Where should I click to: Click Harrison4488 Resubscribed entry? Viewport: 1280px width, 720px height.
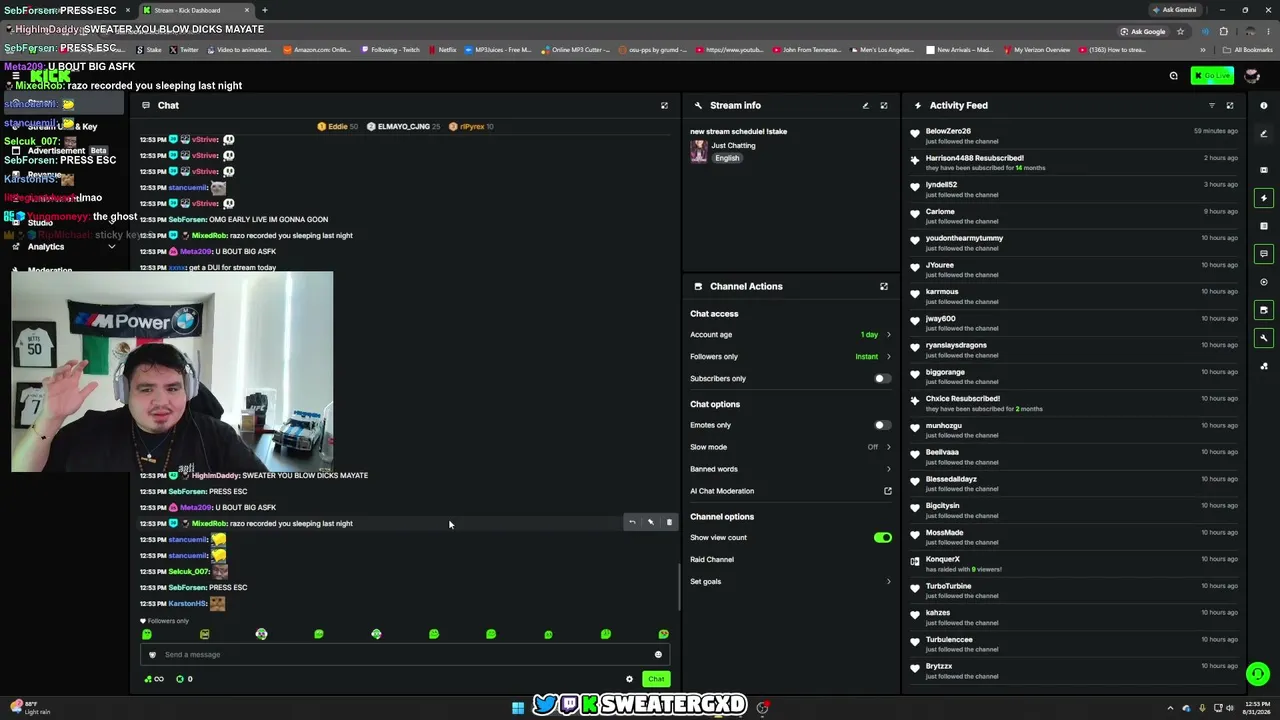1074,162
